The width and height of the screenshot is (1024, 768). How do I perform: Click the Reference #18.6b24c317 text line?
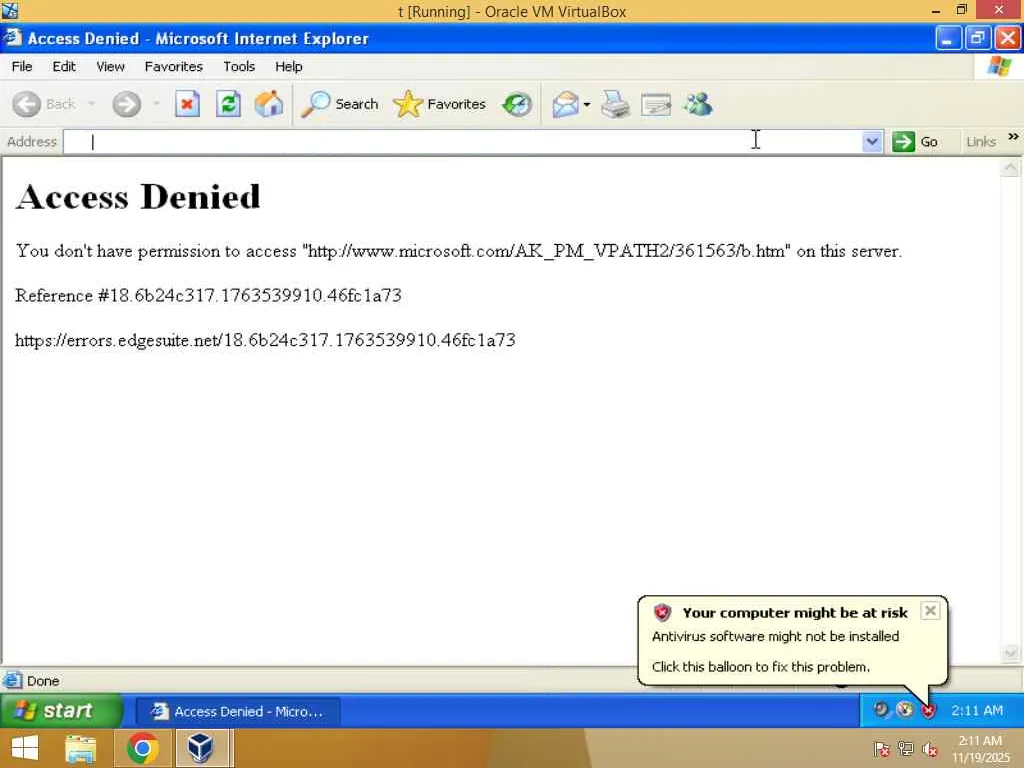point(208,296)
